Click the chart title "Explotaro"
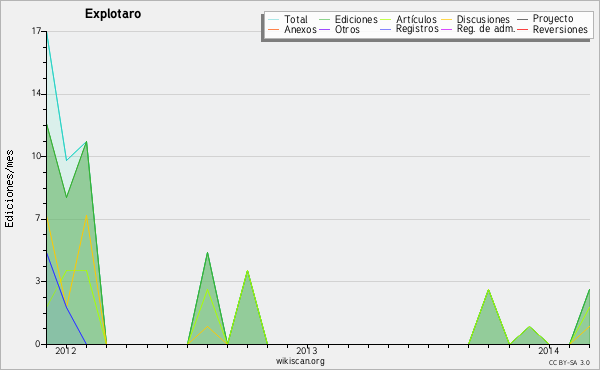 (x=113, y=14)
